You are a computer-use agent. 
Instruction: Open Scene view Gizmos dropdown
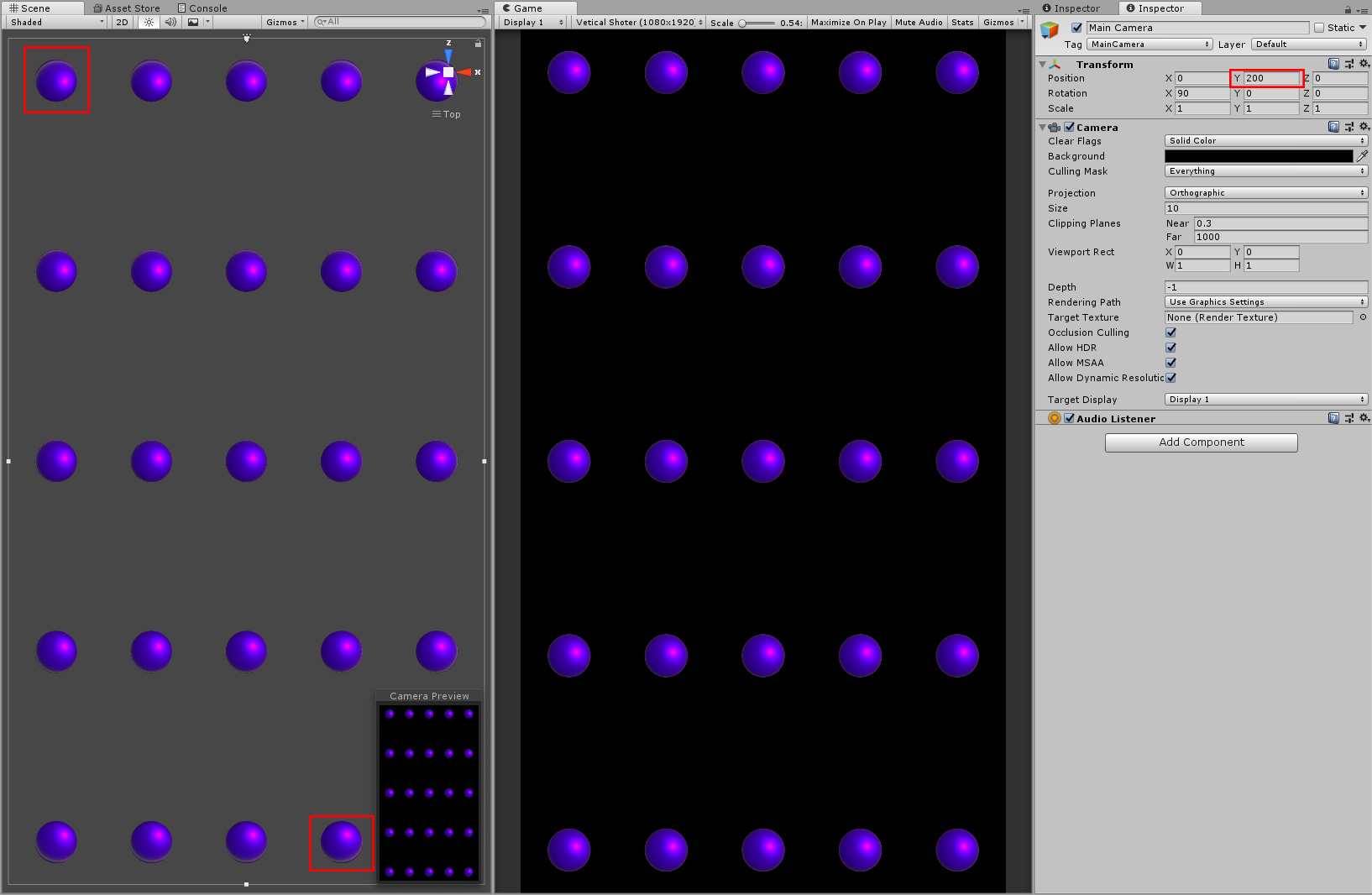pos(285,22)
